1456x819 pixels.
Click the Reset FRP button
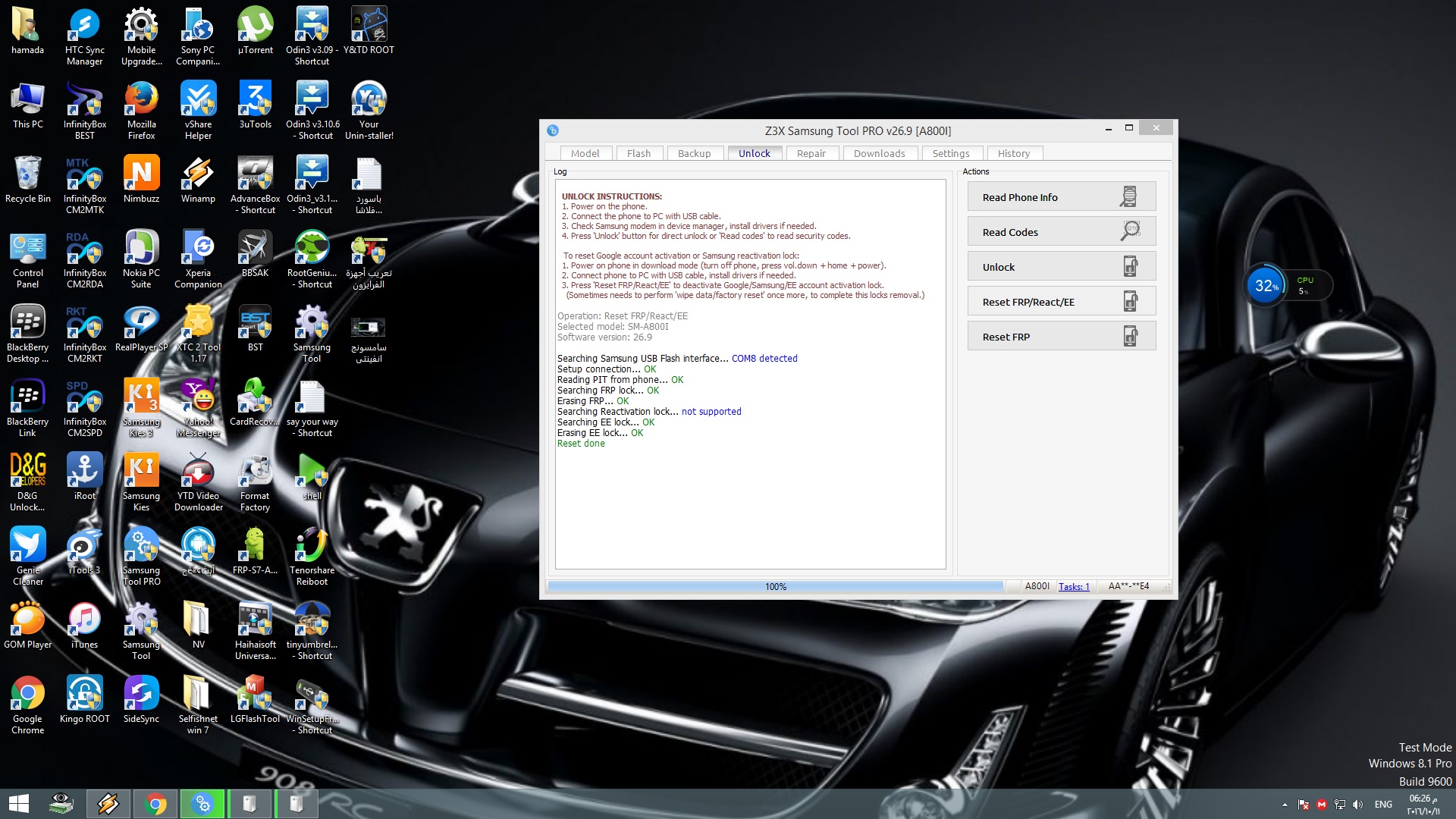click(x=1061, y=337)
